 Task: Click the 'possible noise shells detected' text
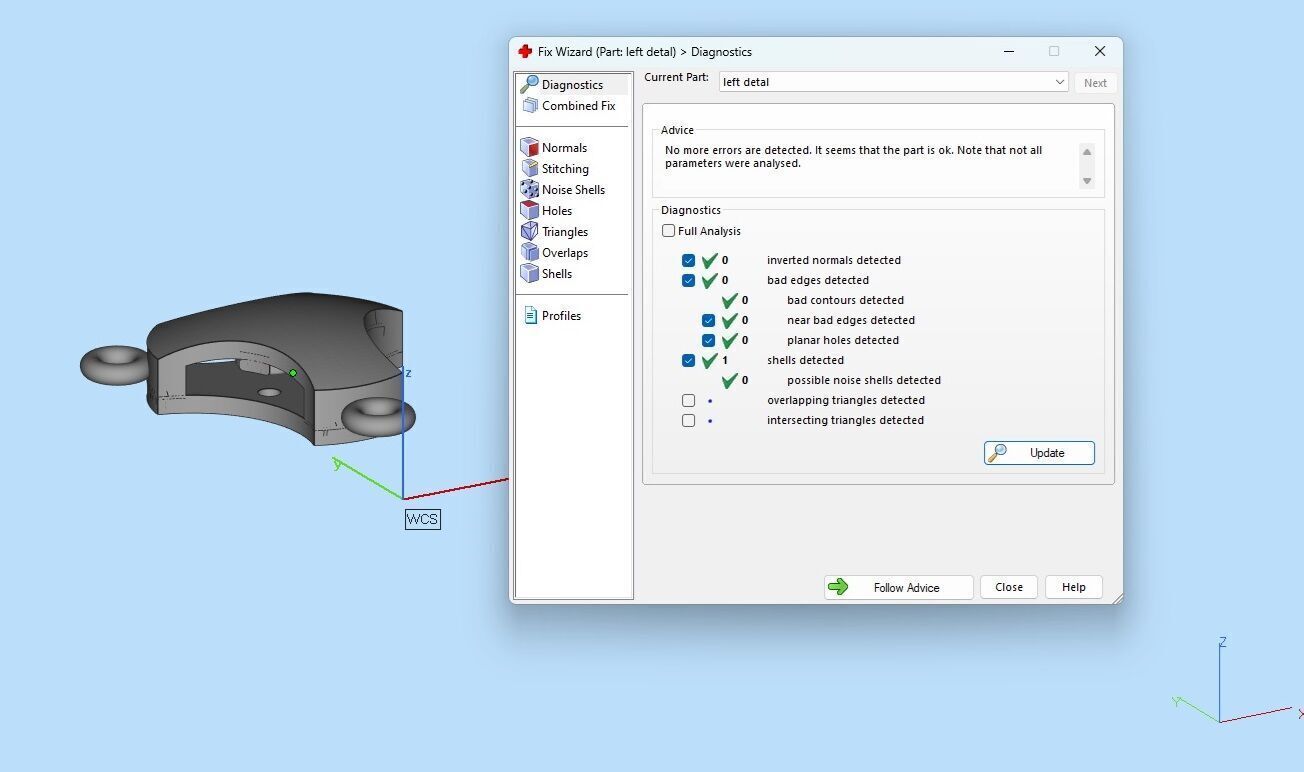[x=864, y=380]
